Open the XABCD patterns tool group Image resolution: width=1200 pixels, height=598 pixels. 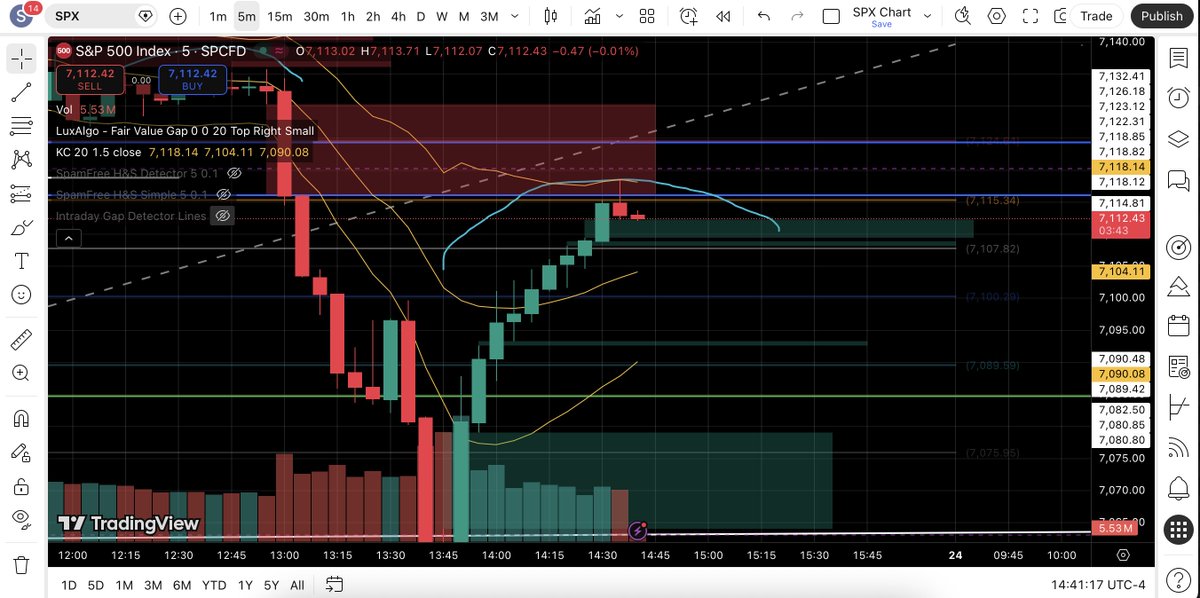click(x=21, y=159)
